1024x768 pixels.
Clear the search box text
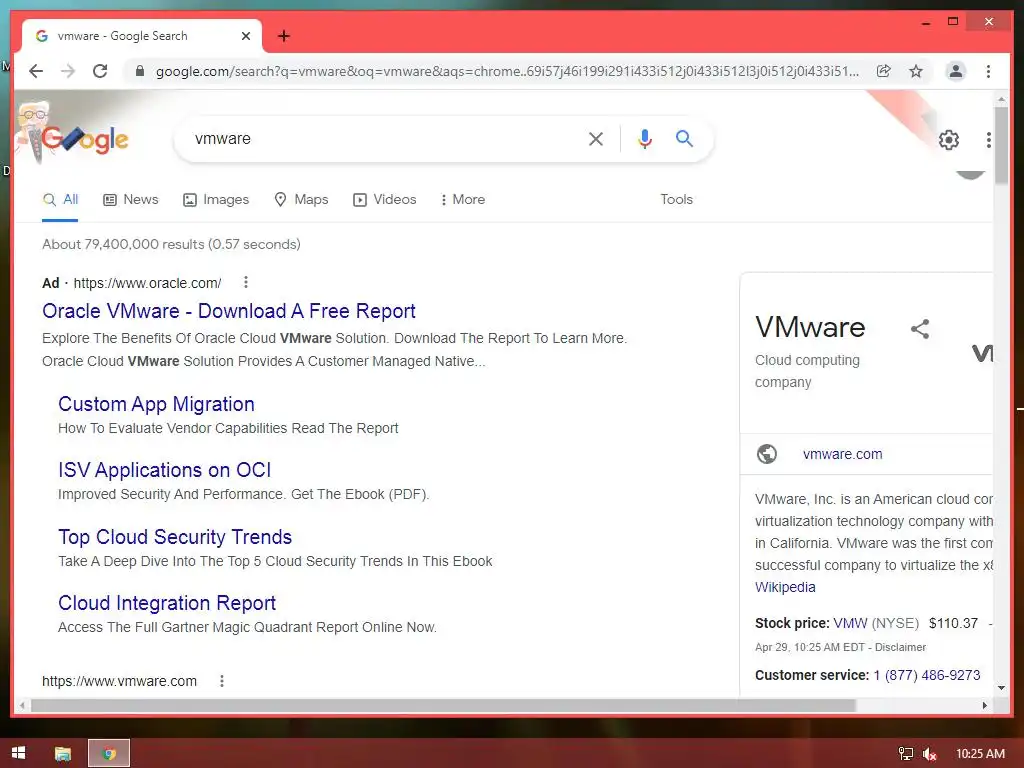596,138
